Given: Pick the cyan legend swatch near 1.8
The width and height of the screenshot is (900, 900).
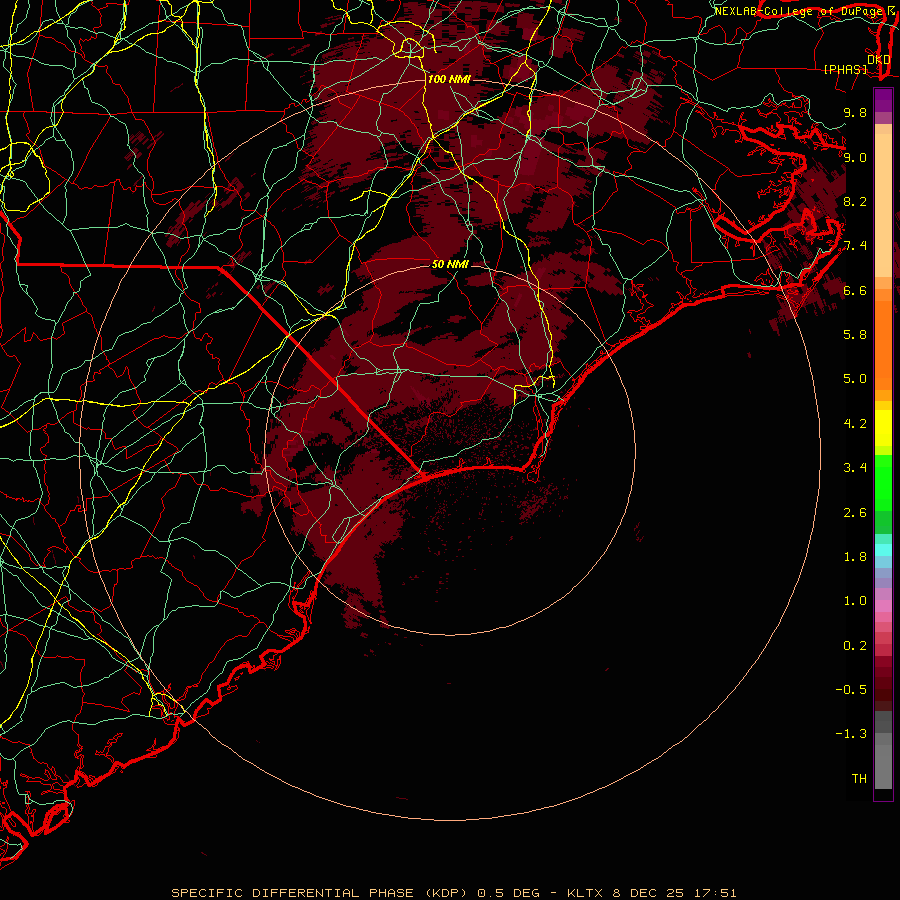Looking at the screenshot, I should [883, 550].
